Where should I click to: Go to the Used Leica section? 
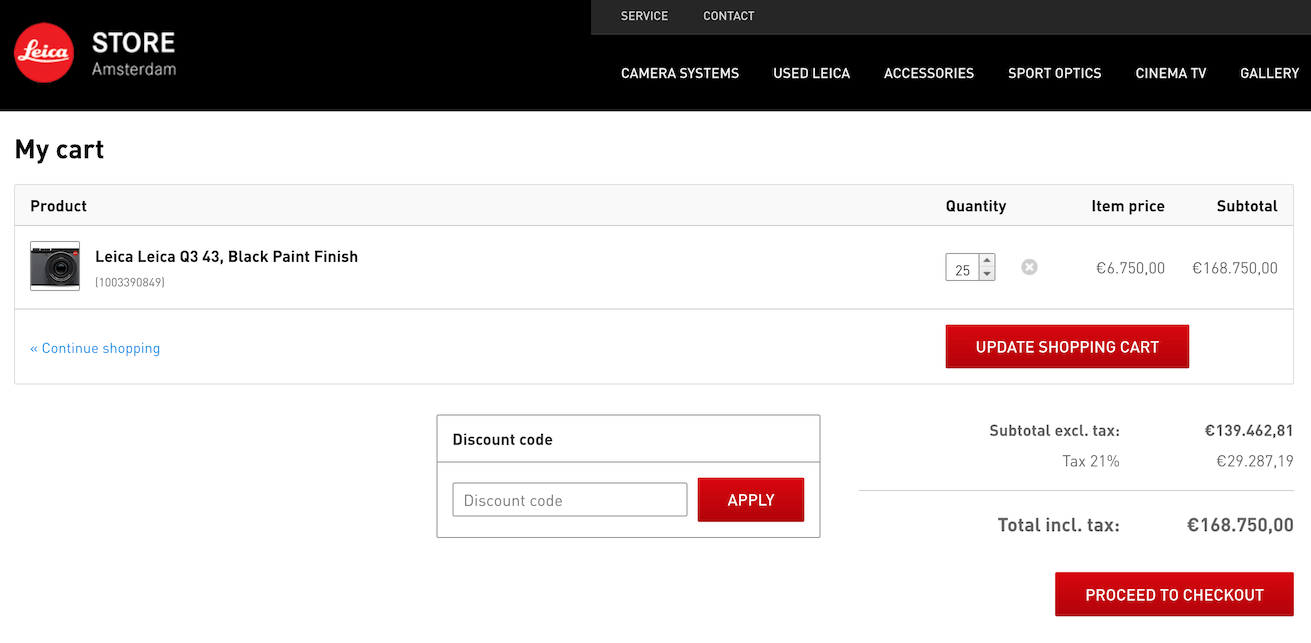click(811, 73)
